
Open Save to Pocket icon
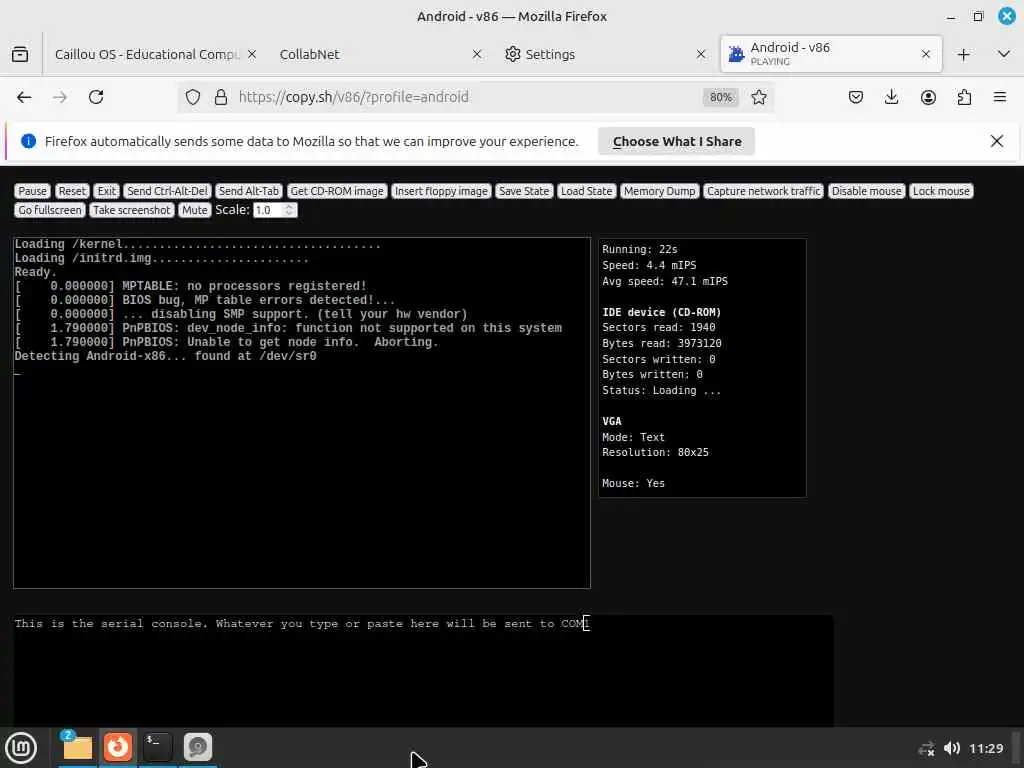click(x=856, y=97)
